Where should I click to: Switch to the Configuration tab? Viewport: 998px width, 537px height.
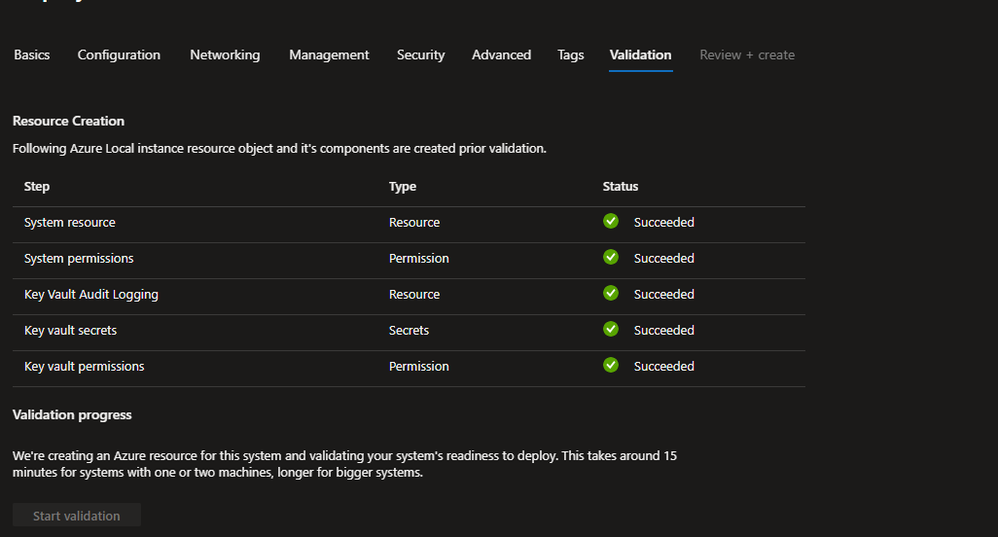[x=119, y=55]
